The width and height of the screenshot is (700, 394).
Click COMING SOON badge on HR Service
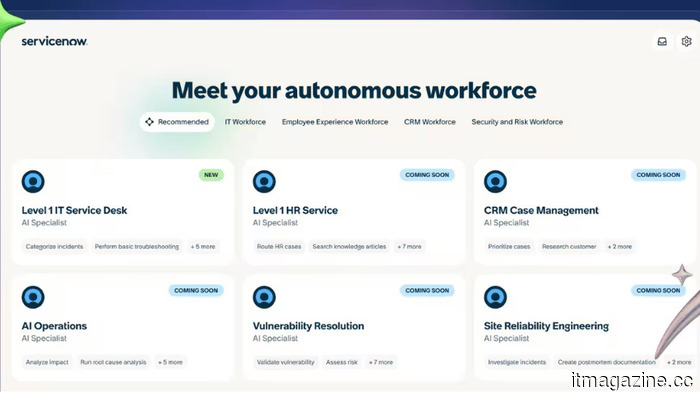click(x=427, y=175)
